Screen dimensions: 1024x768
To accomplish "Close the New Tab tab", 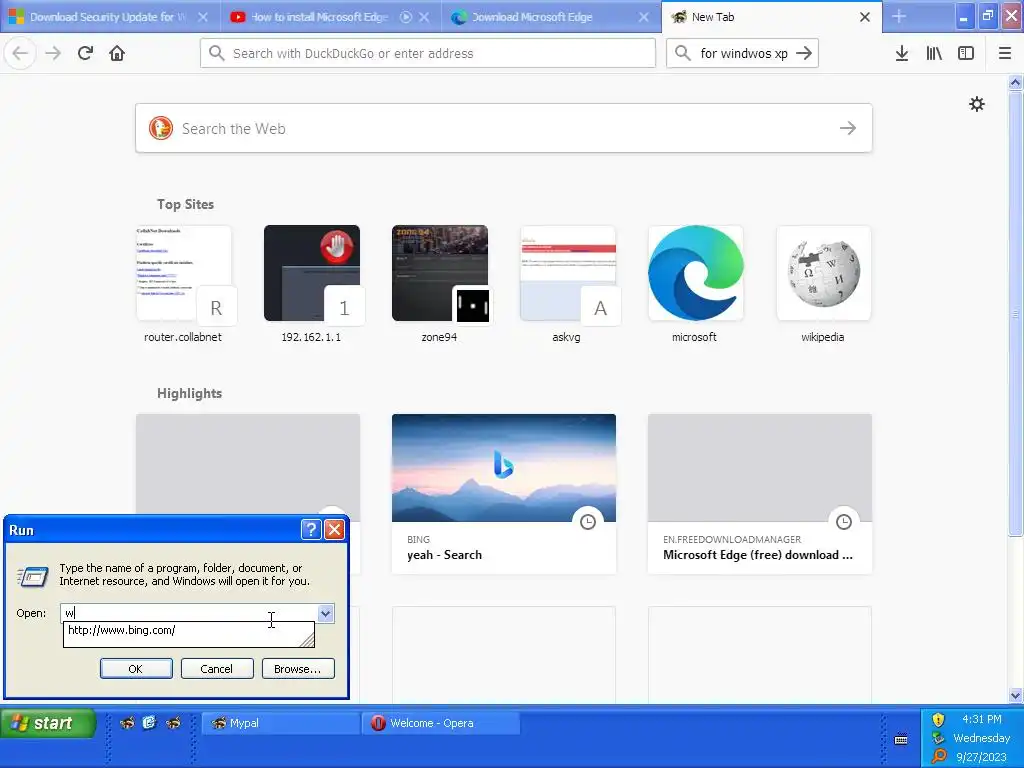I will (865, 17).
